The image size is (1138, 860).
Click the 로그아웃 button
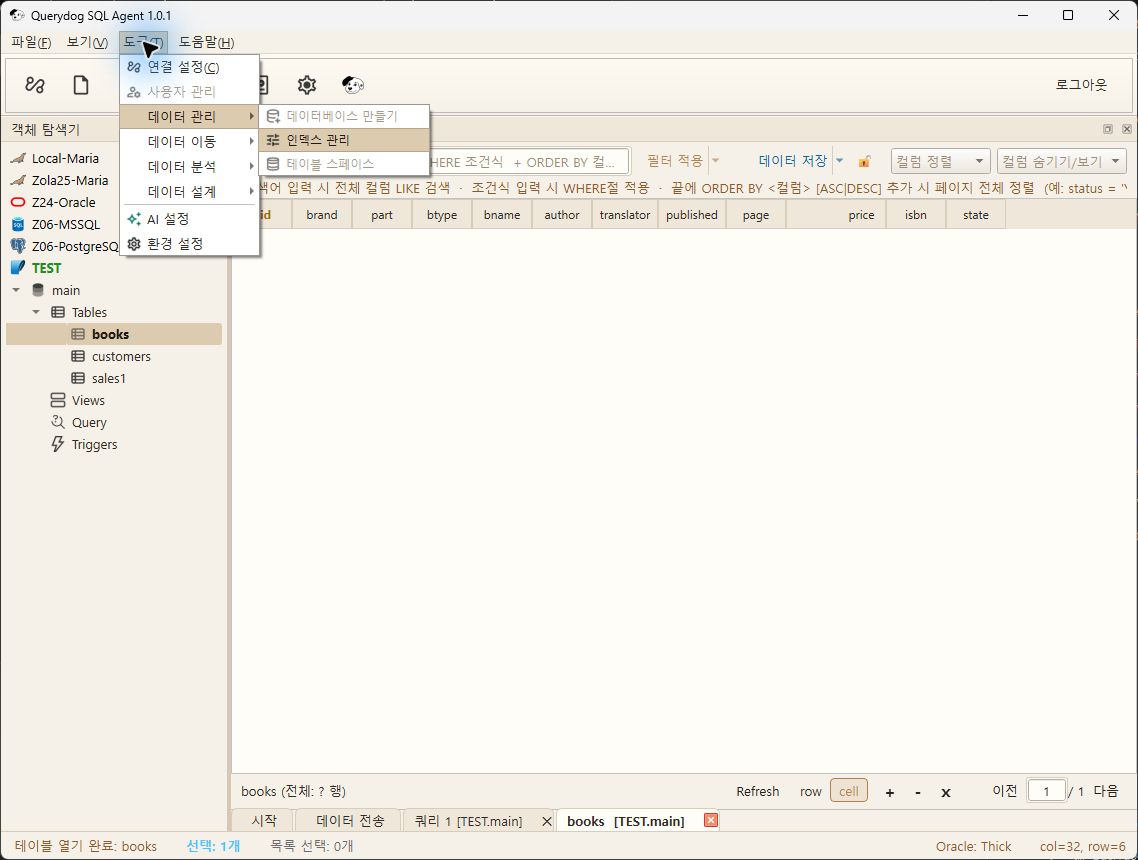(1081, 85)
